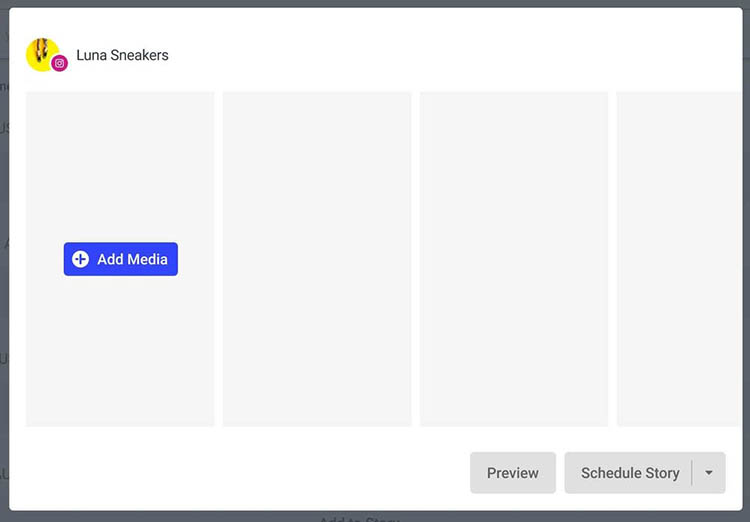This screenshot has width=750, height=522.
Task: Click the Add to Story text behind modal
Action: point(359,518)
